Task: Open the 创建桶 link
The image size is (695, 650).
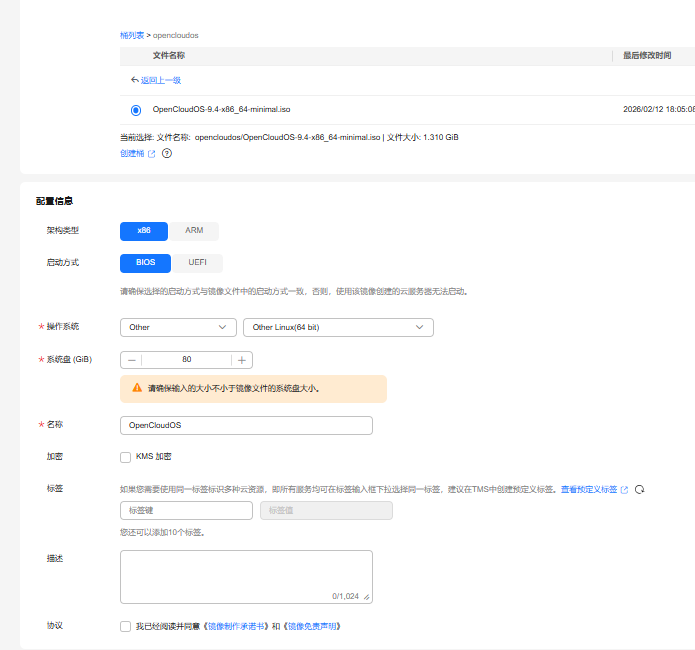Action: tap(132, 153)
